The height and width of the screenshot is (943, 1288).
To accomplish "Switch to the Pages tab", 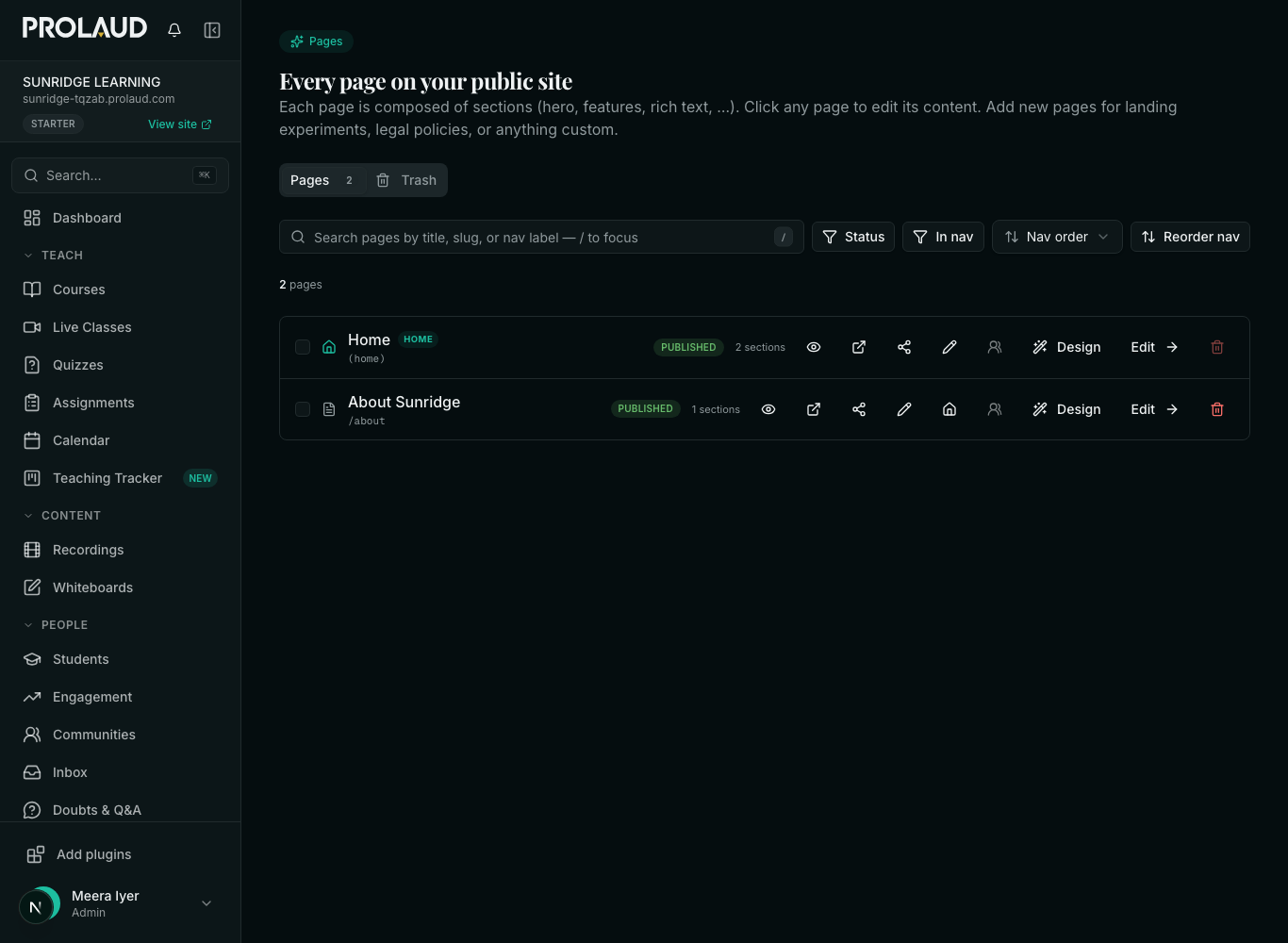I will [322, 180].
